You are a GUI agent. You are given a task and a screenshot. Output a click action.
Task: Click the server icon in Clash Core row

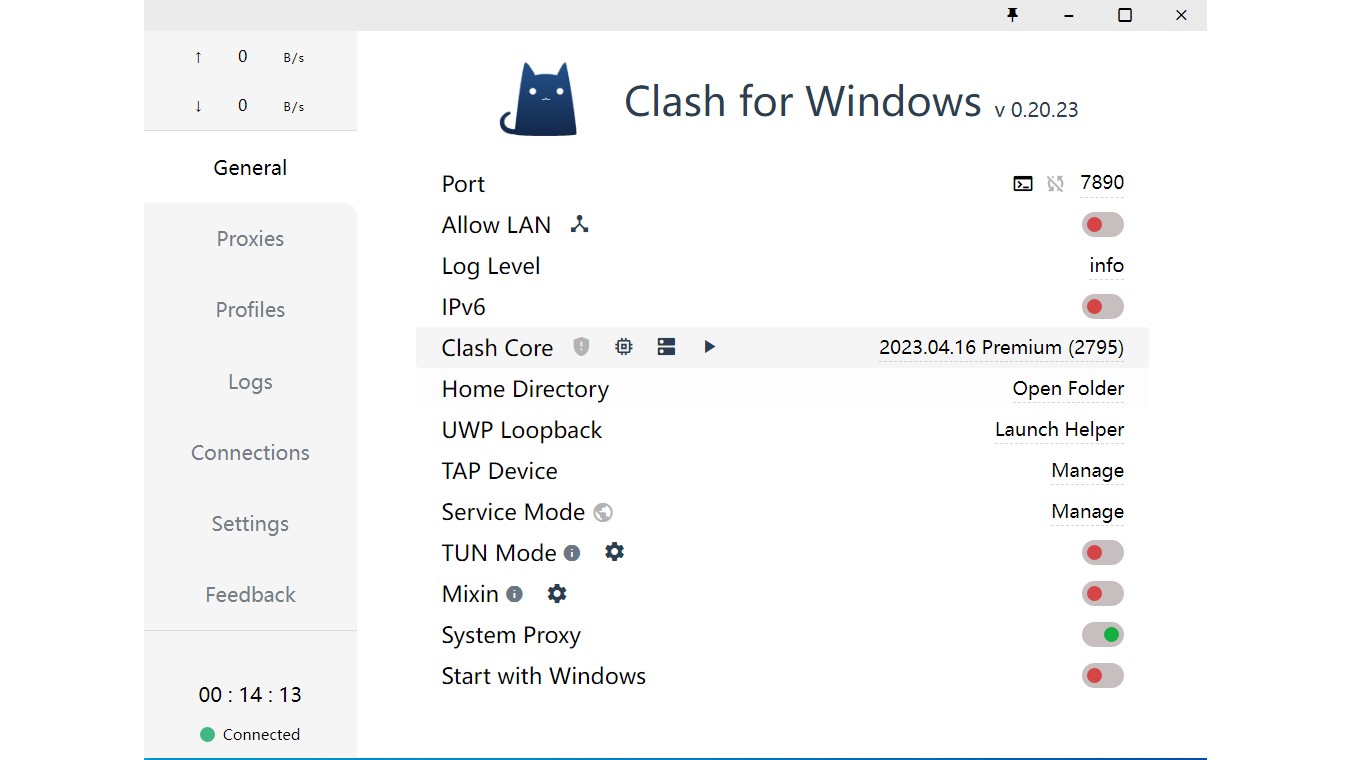coord(666,347)
